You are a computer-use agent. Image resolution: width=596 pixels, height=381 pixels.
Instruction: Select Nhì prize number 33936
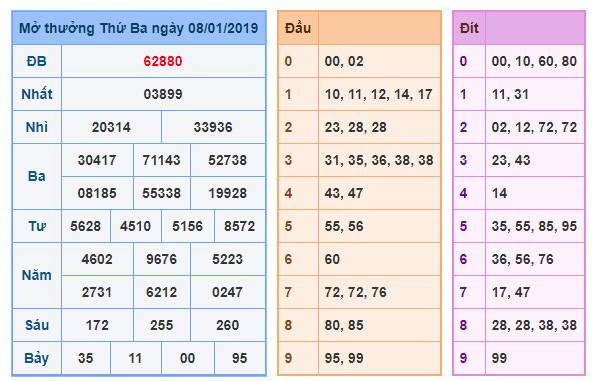213,127
